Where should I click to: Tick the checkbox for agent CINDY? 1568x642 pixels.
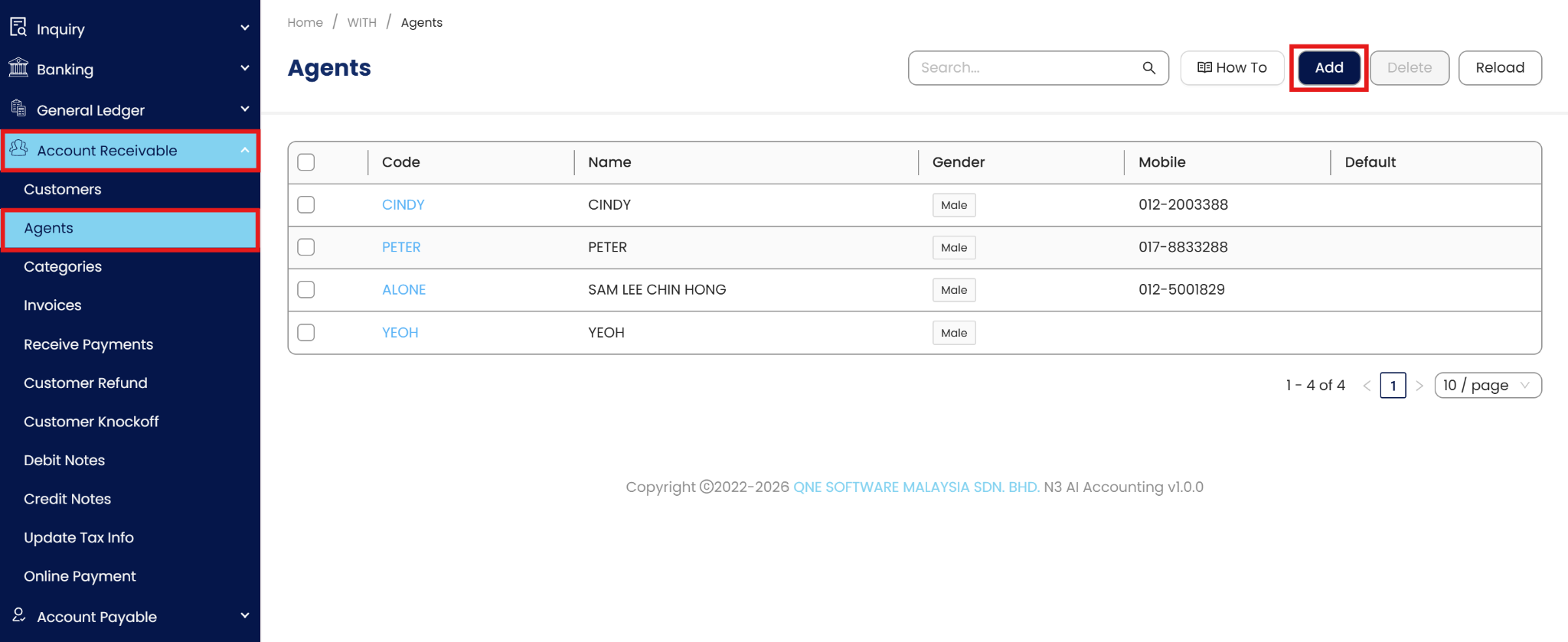tap(306, 205)
